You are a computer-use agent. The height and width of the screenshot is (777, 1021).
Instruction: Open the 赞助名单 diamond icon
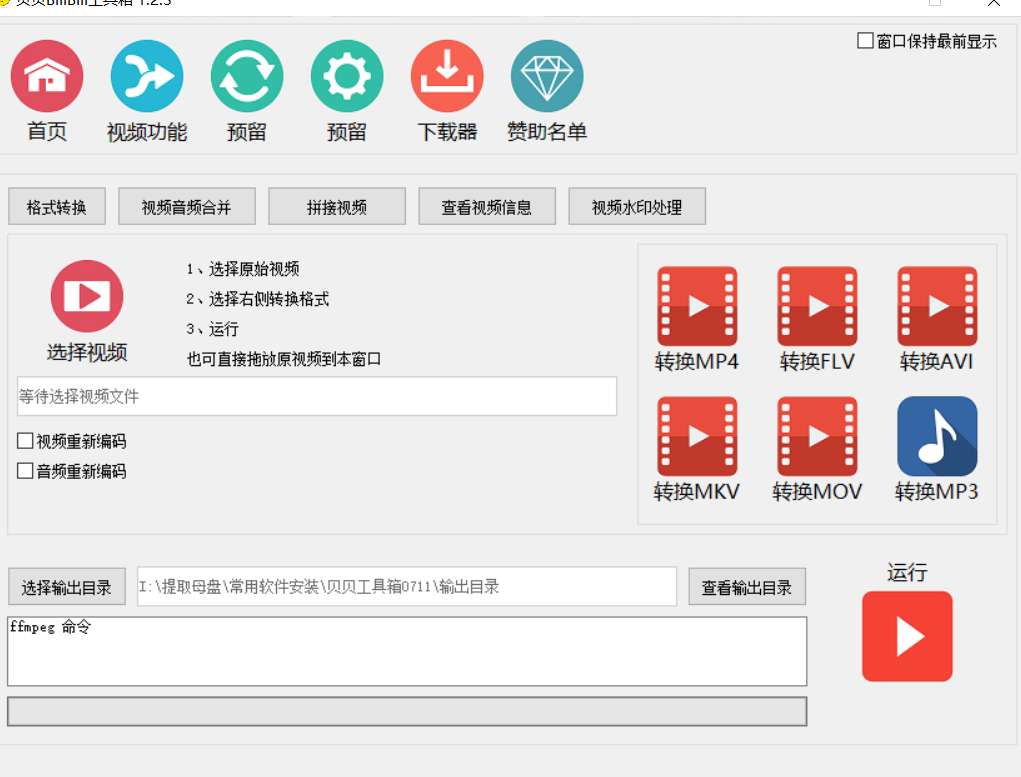(547, 76)
